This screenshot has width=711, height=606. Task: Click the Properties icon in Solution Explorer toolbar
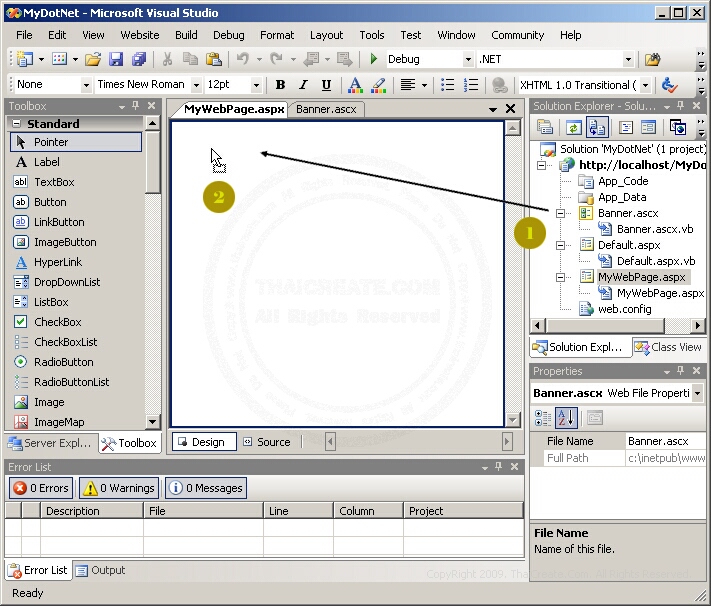pos(545,128)
